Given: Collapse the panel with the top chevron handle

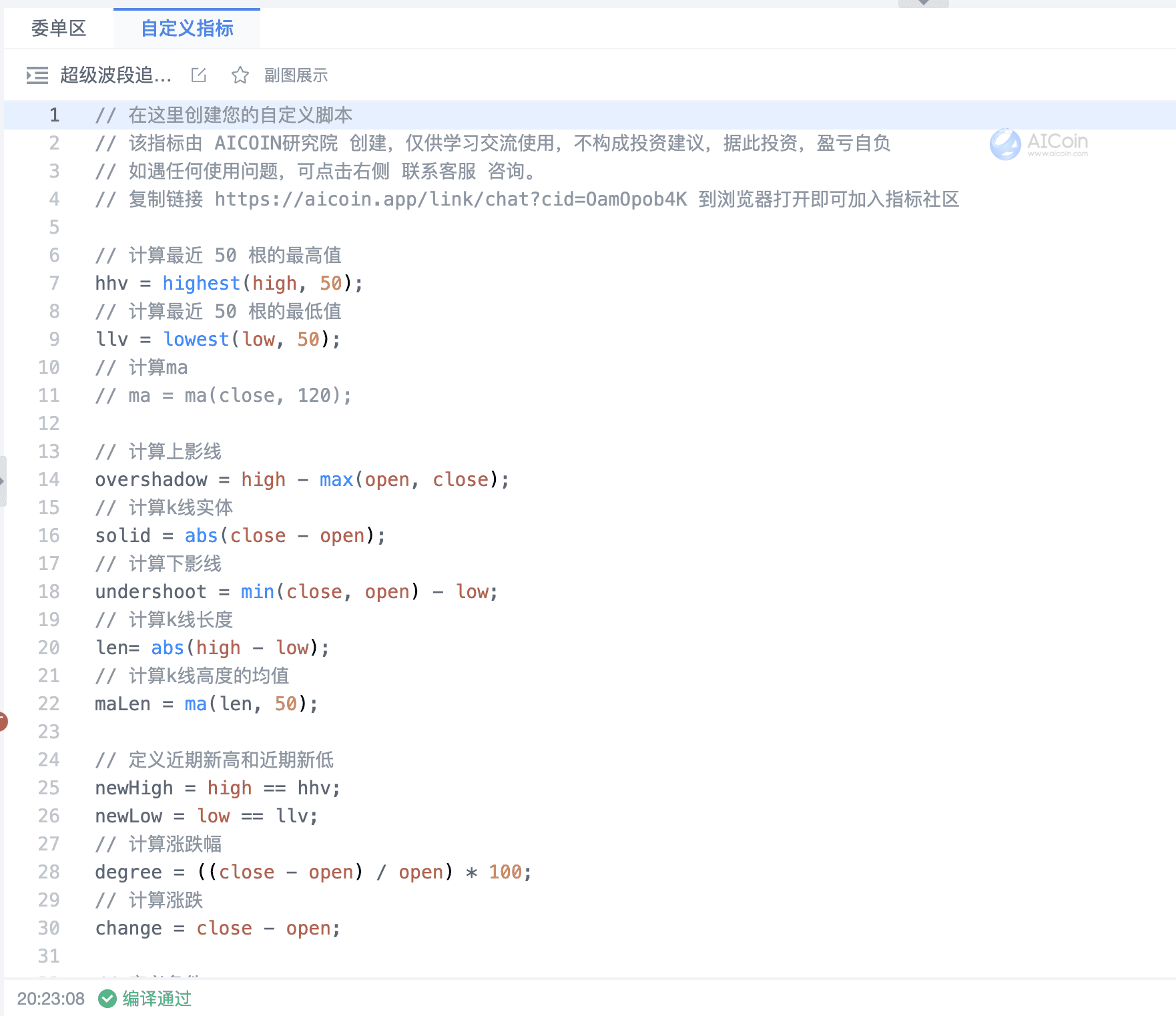Looking at the screenshot, I should [x=924, y=3].
